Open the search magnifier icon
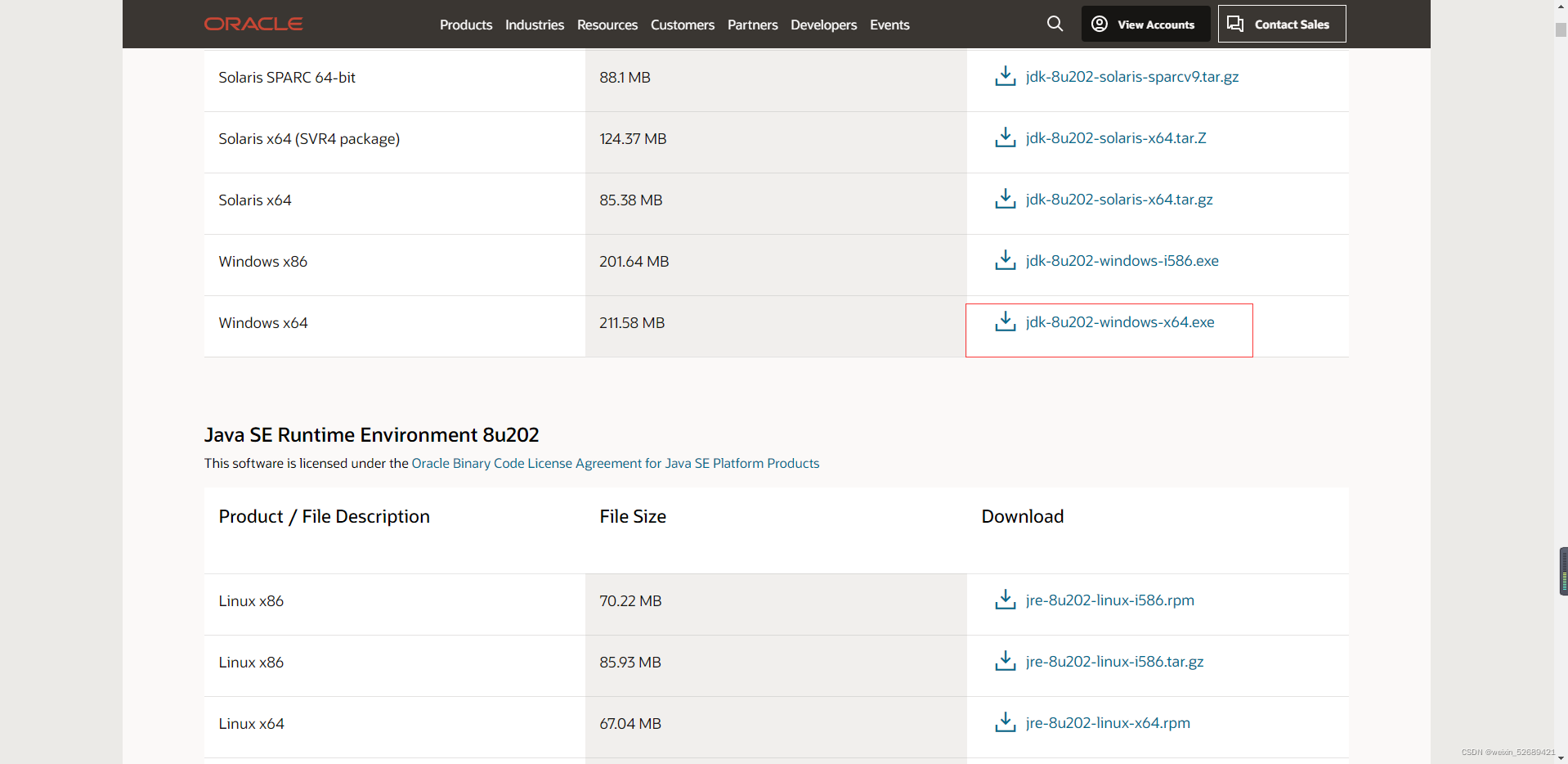The width and height of the screenshot is (1568, 764). tap(1055, 24)
